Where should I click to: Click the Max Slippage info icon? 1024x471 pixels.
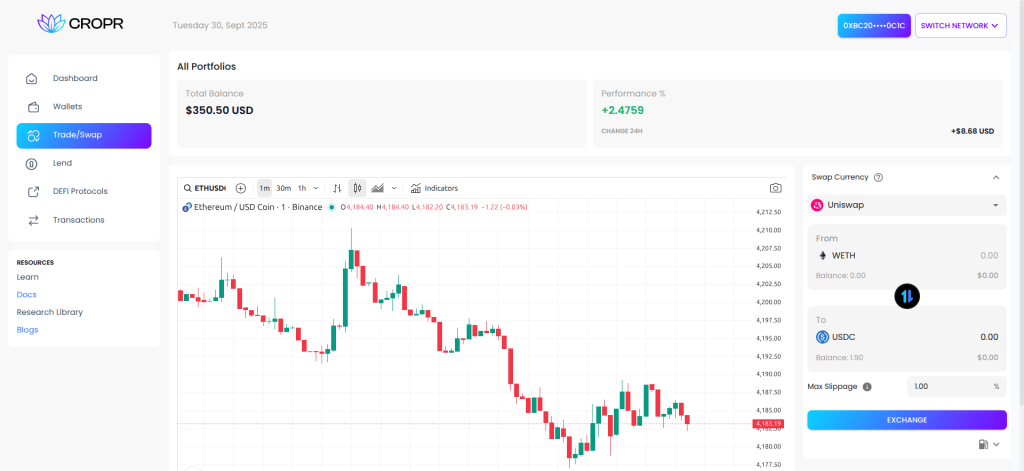coord(867,386)
